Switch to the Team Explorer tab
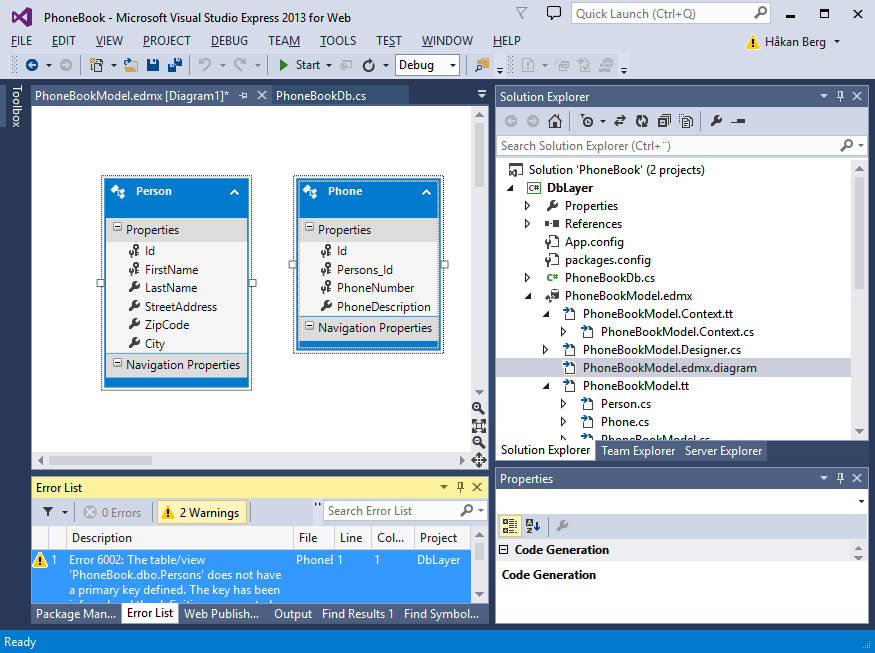Viewport: 875px width, 653px height. (638, 451)
